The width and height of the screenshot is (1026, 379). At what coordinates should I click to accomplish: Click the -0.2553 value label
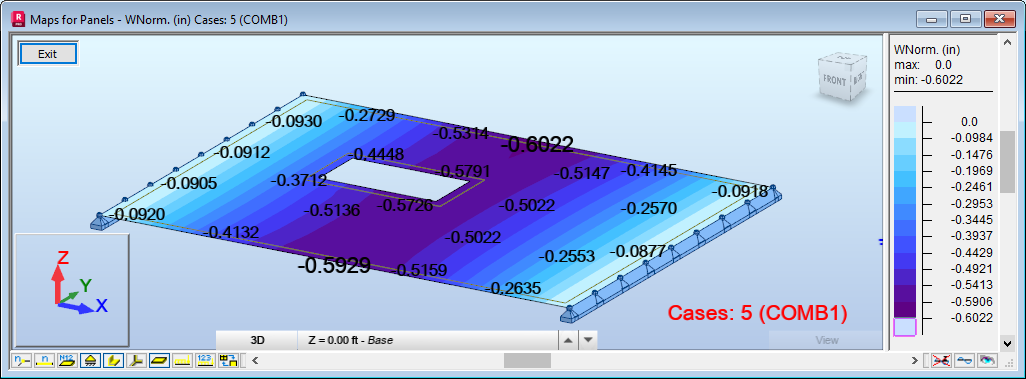pos(567,256)
